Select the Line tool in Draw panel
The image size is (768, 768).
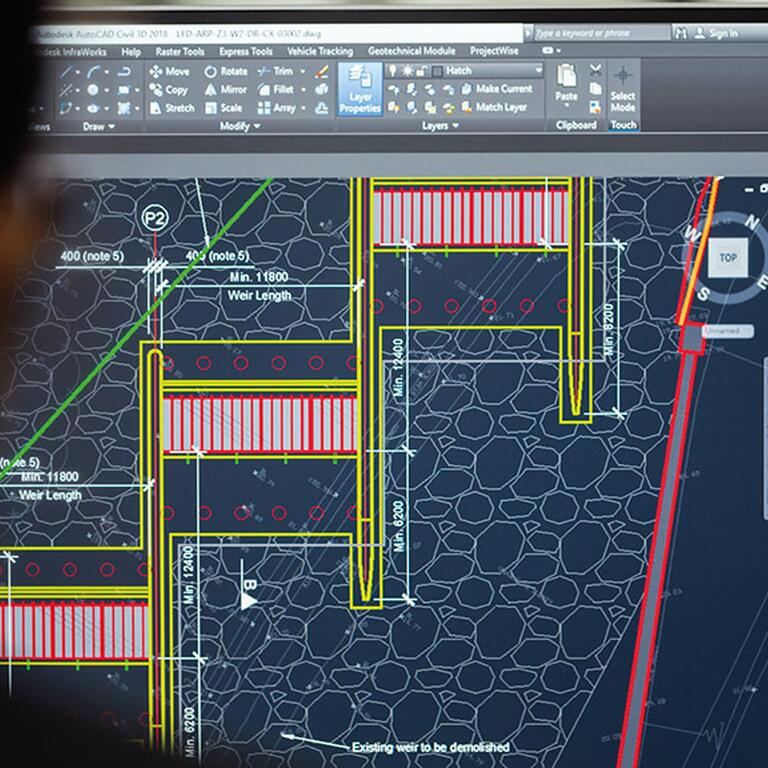[x=66, y=72]
